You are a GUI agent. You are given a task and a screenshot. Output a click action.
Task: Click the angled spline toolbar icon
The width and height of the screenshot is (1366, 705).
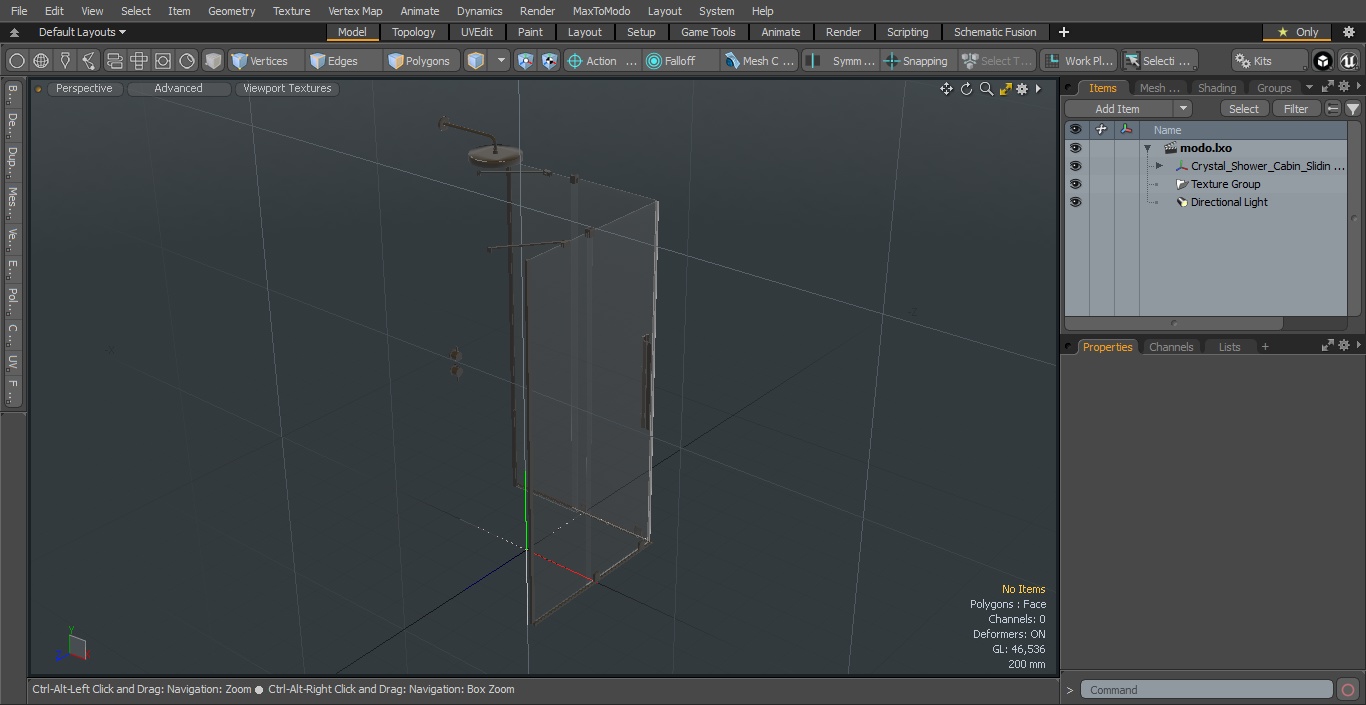point(89,61)
